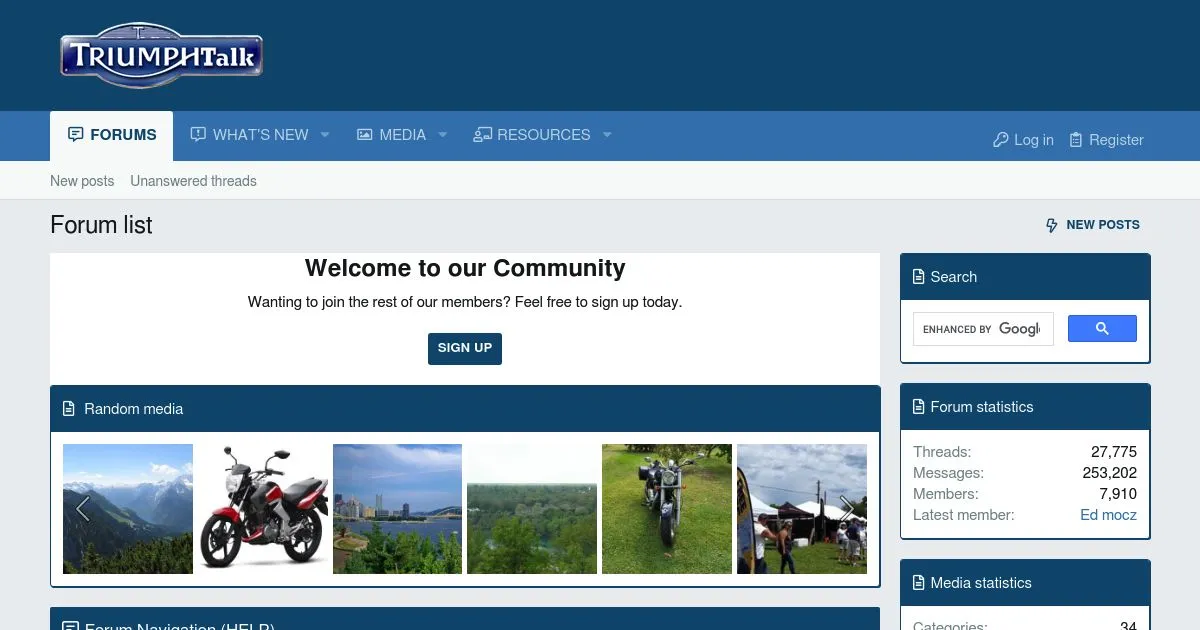Click the Media statistics heading
The height and width of the screenshot is (630, 1200).
tap(981, 583)
